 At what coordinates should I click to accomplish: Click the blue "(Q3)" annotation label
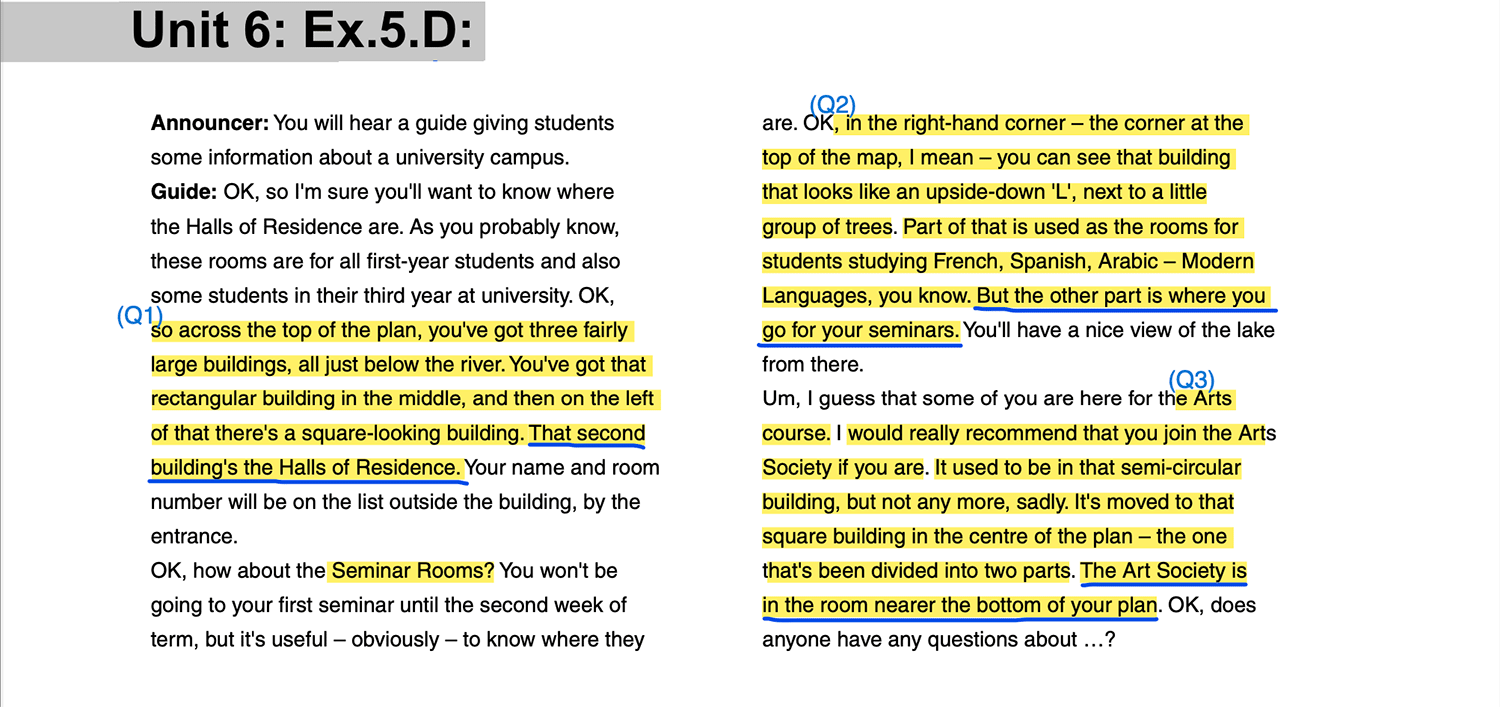click(1192, 380)
